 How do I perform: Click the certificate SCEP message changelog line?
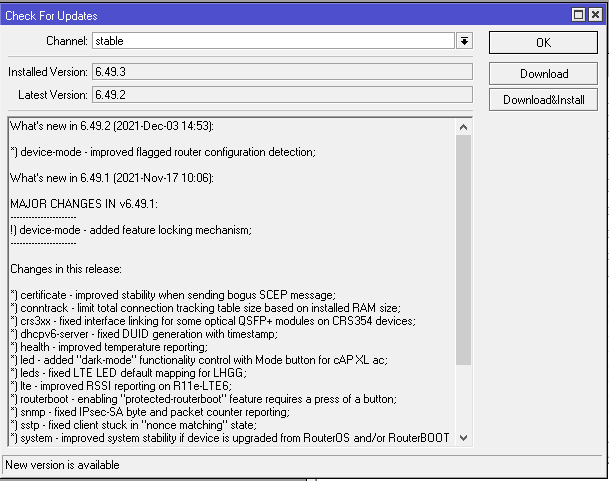click(173, 295)
